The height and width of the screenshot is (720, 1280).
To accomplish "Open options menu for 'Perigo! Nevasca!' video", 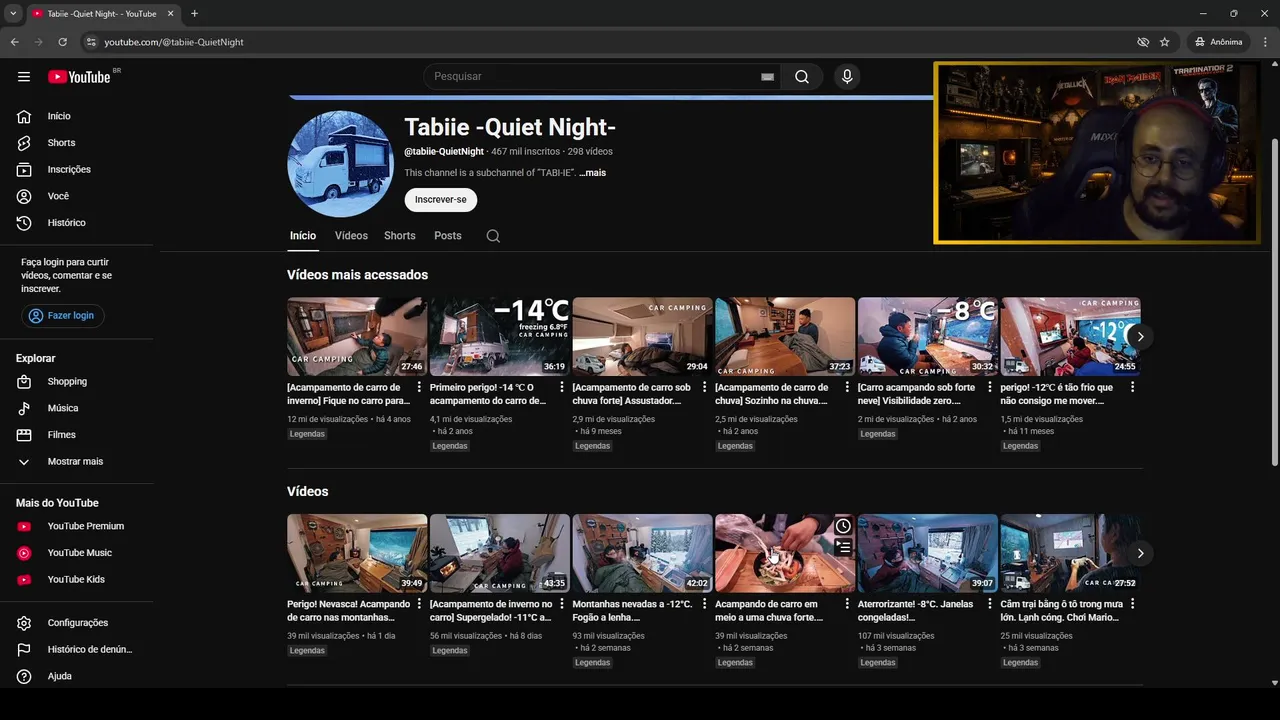I will (x=419, y=604).
